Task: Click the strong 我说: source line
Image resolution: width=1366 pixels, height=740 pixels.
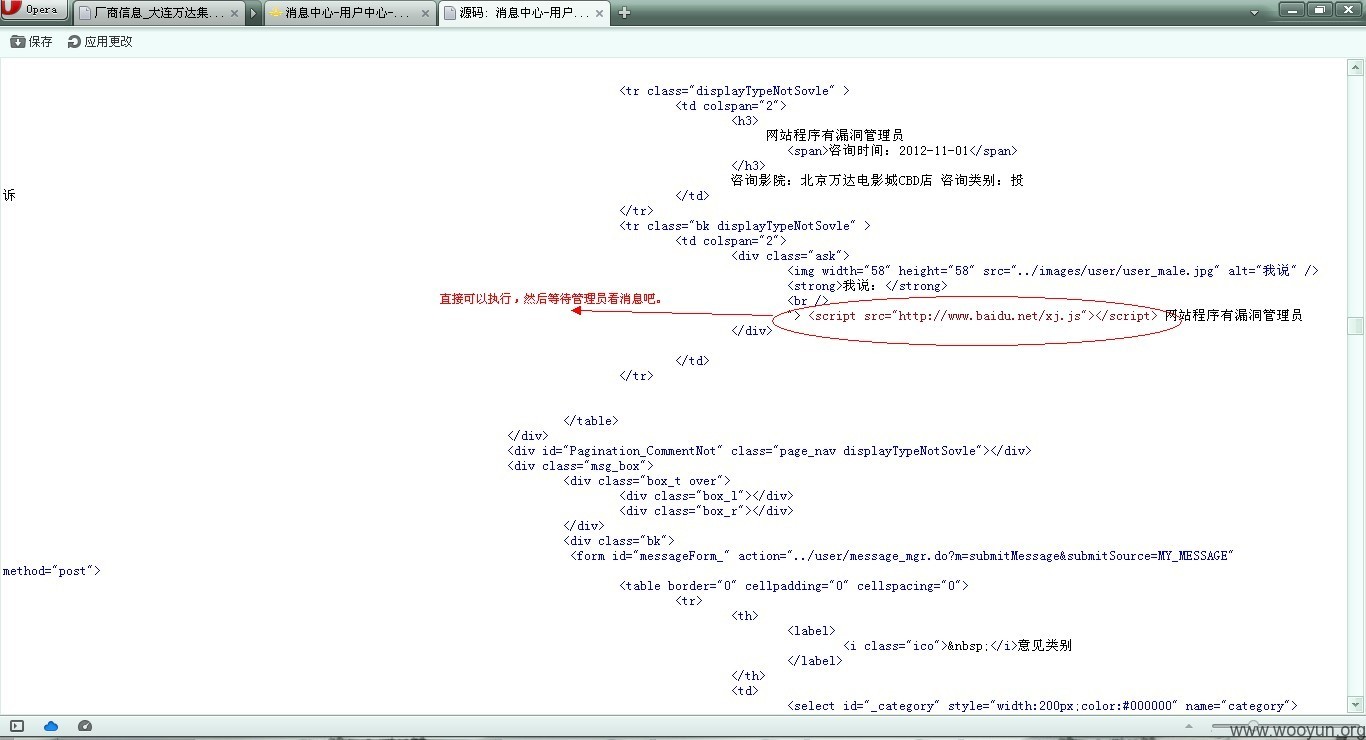Action: [x=867, y=286]
